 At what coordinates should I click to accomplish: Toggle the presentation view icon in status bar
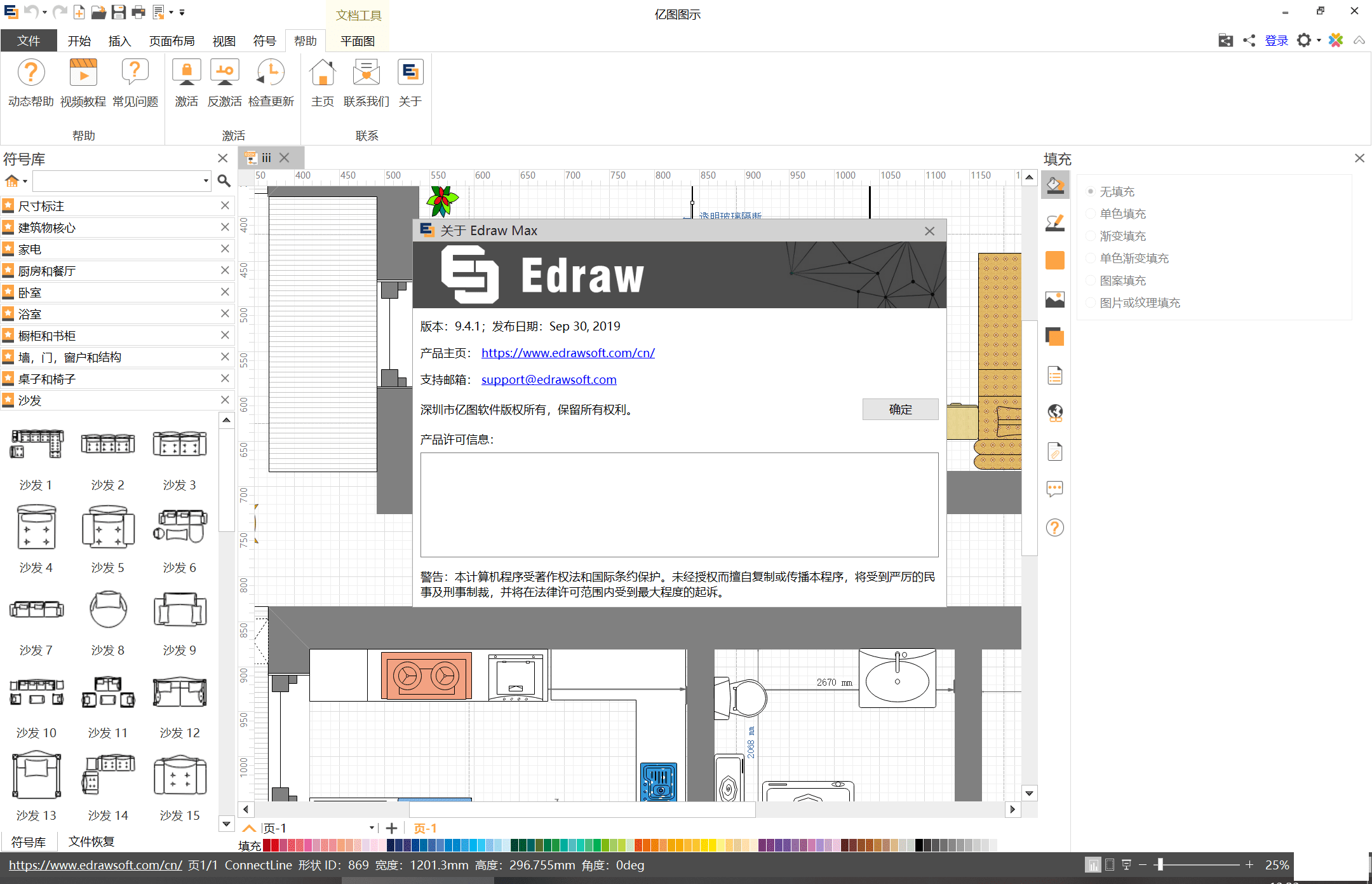[1127, 865]
